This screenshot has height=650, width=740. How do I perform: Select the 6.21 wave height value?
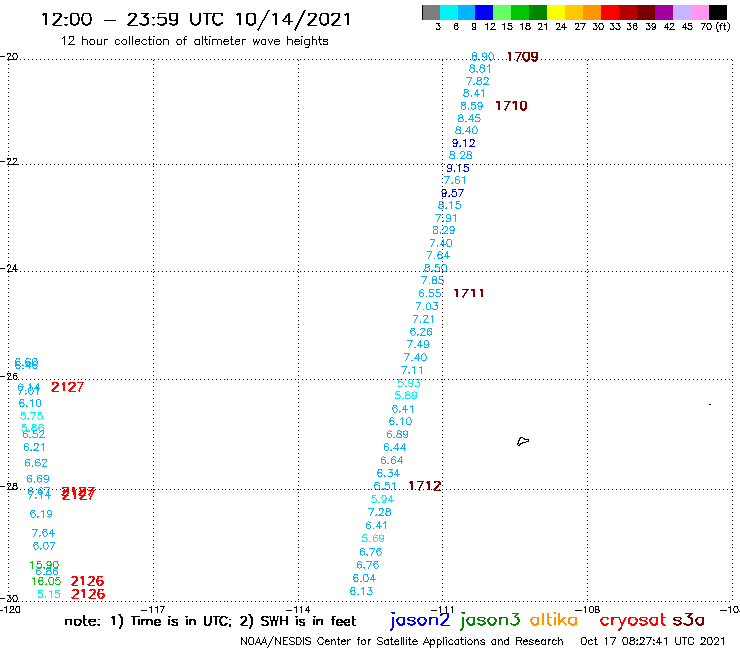pyautogui.click(x=34, y=447)
